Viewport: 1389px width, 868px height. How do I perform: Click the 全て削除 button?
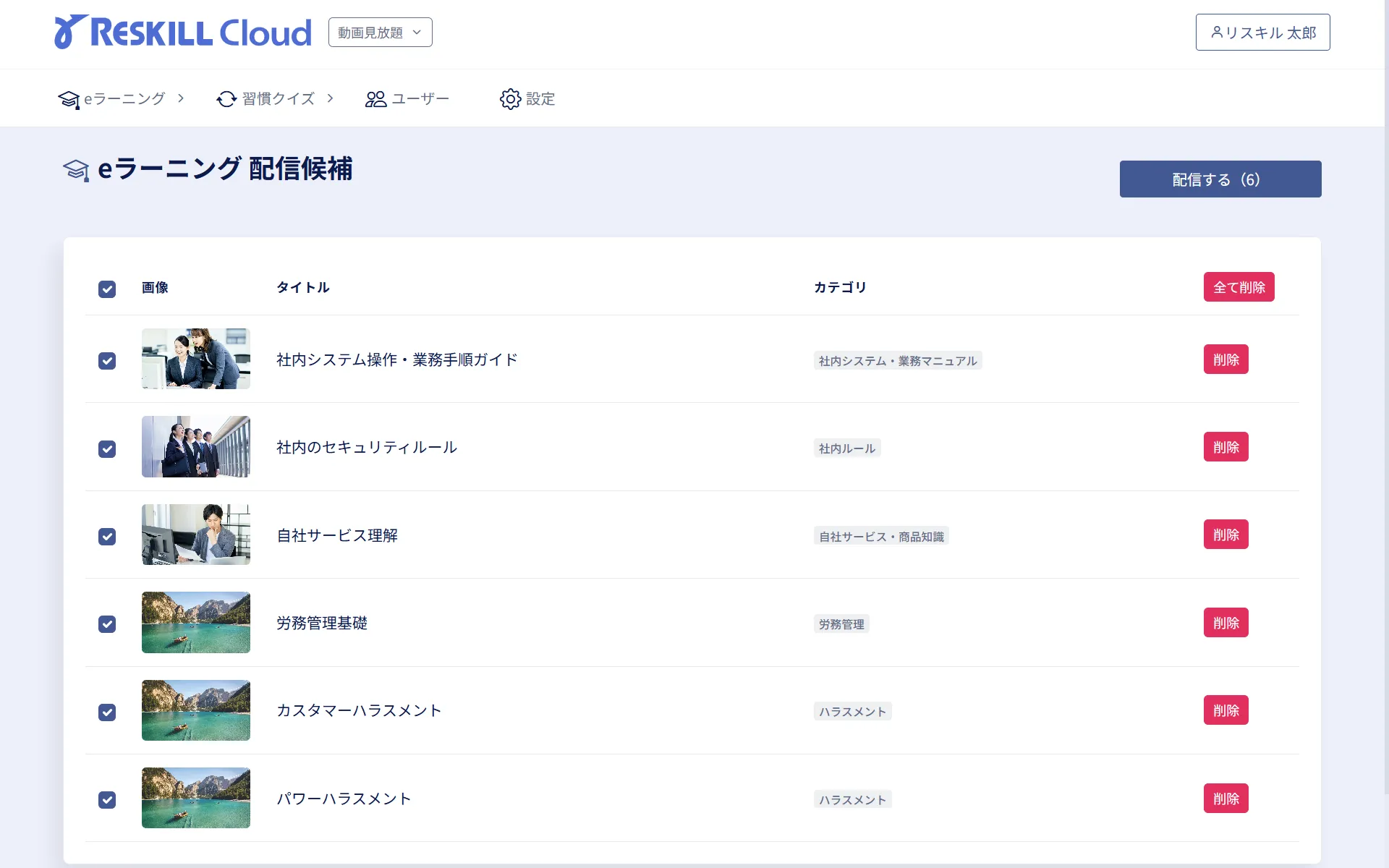click(x=1239, y=287)
